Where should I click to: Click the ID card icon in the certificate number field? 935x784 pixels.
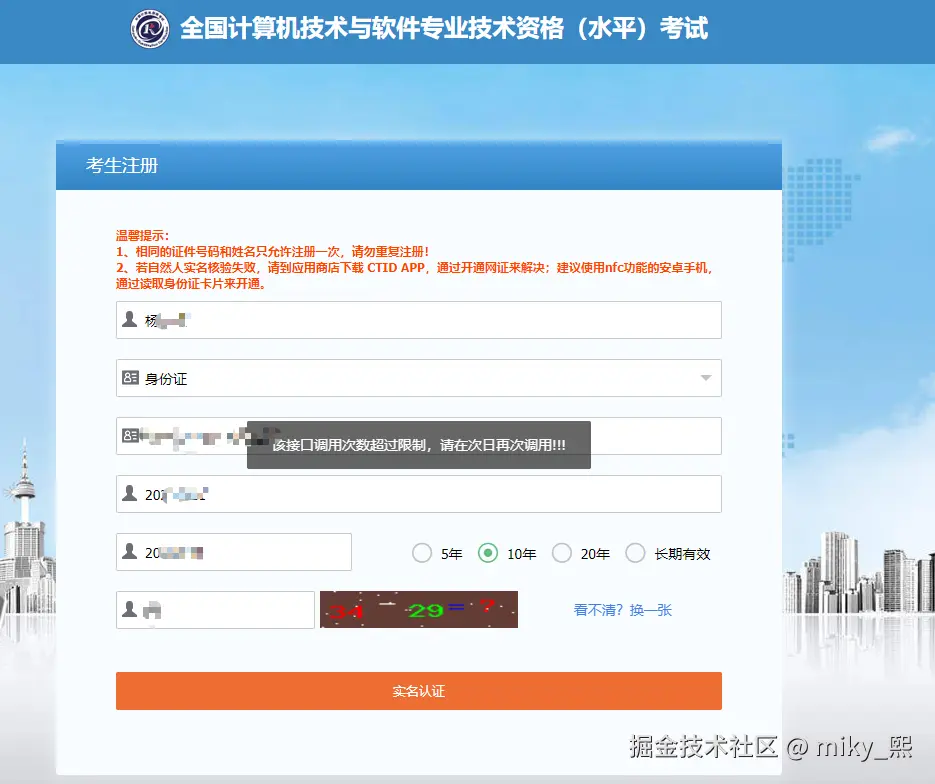click(x=129, y=435)
